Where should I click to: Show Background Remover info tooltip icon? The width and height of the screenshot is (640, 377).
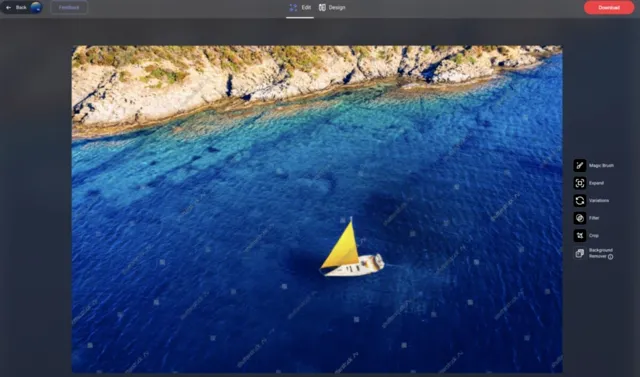pyautogui.click(x=610, y=257)
